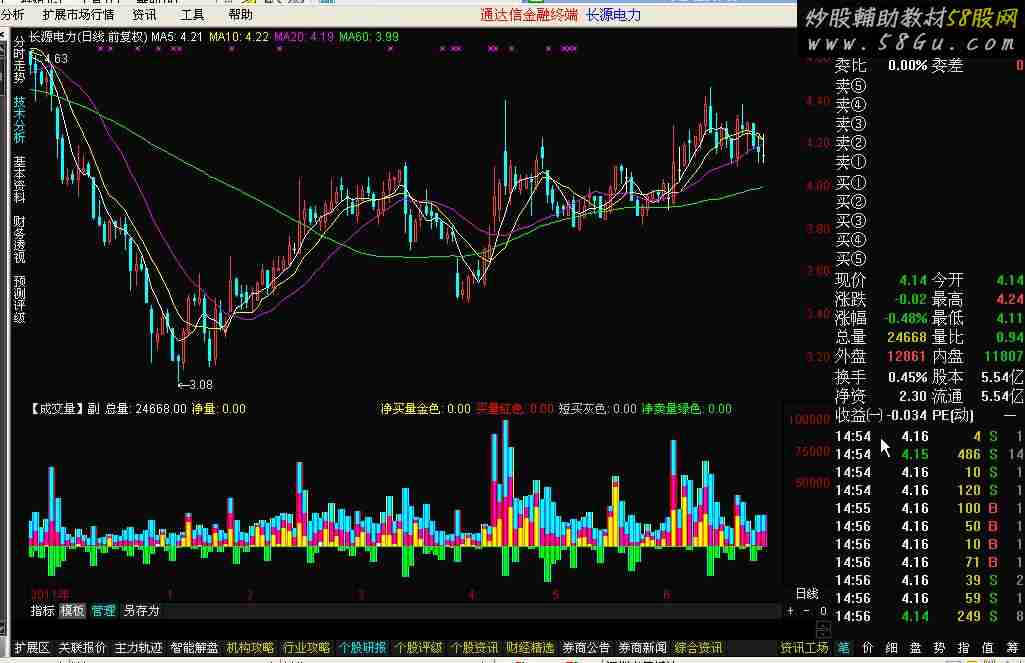The width and height of the screenshot is (1025, 663).
Task: Select the 价 tab at bottom right
Action: [x=867, y=648]
